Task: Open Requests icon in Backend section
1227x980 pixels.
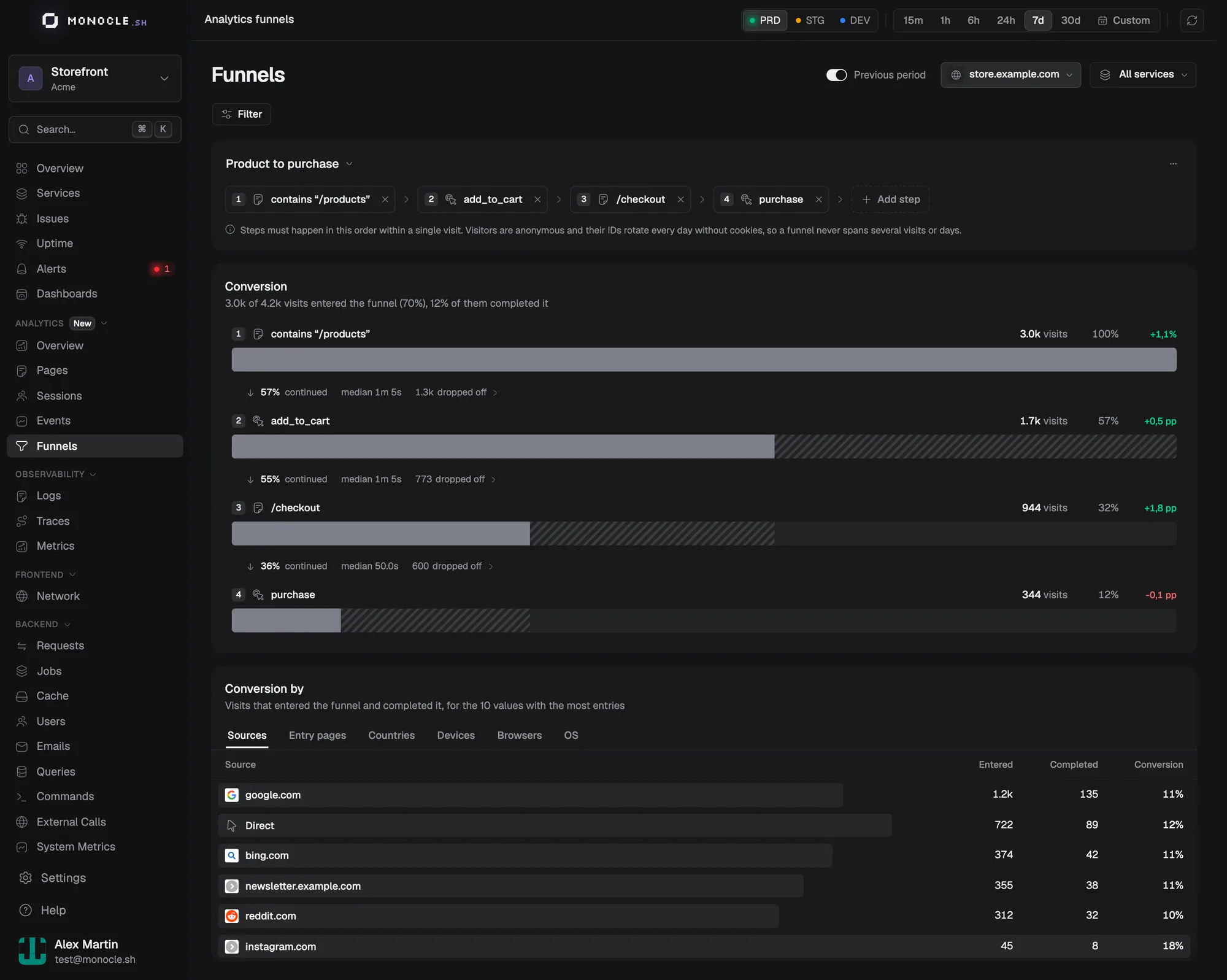Action: click(22, 646)
